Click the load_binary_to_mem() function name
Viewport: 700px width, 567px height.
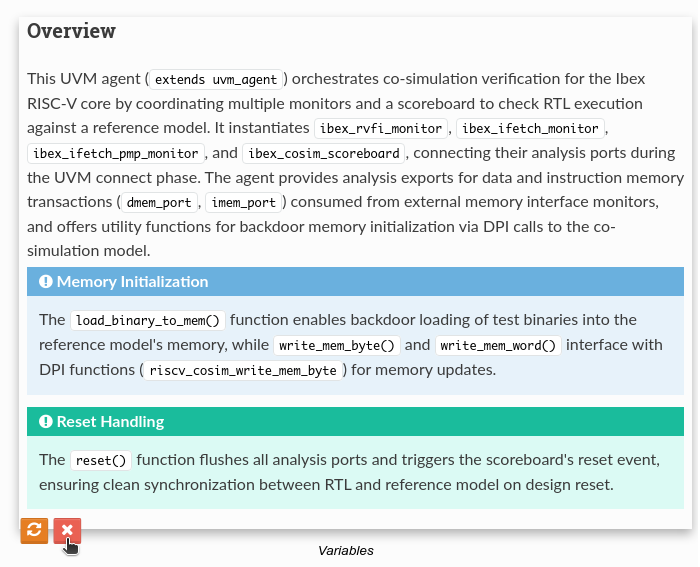(148, 321)
